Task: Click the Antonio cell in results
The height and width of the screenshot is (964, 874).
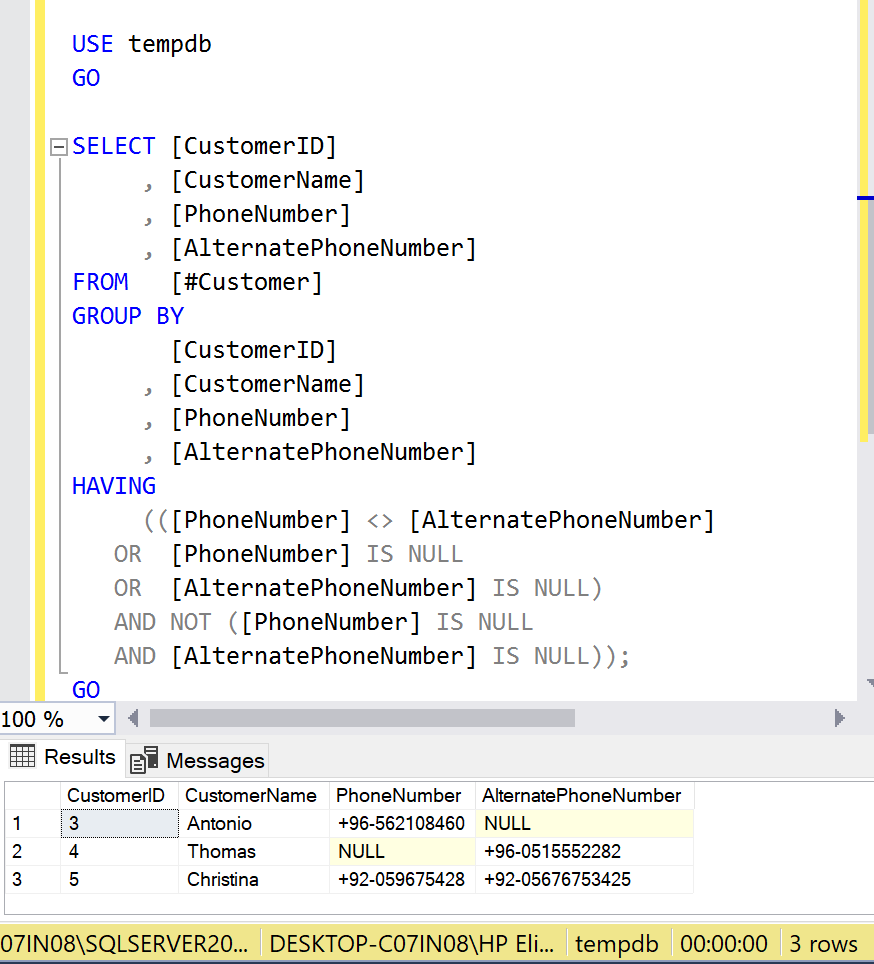Action: point(219,824)
